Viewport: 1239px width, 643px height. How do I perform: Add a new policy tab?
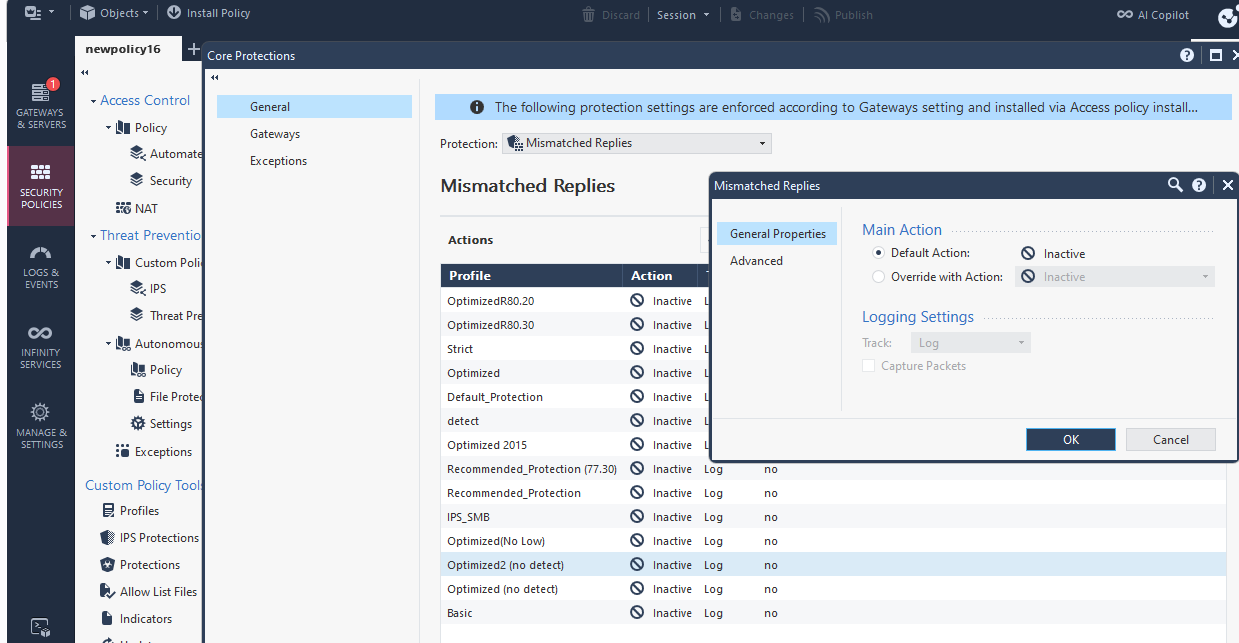pos(193,49)
